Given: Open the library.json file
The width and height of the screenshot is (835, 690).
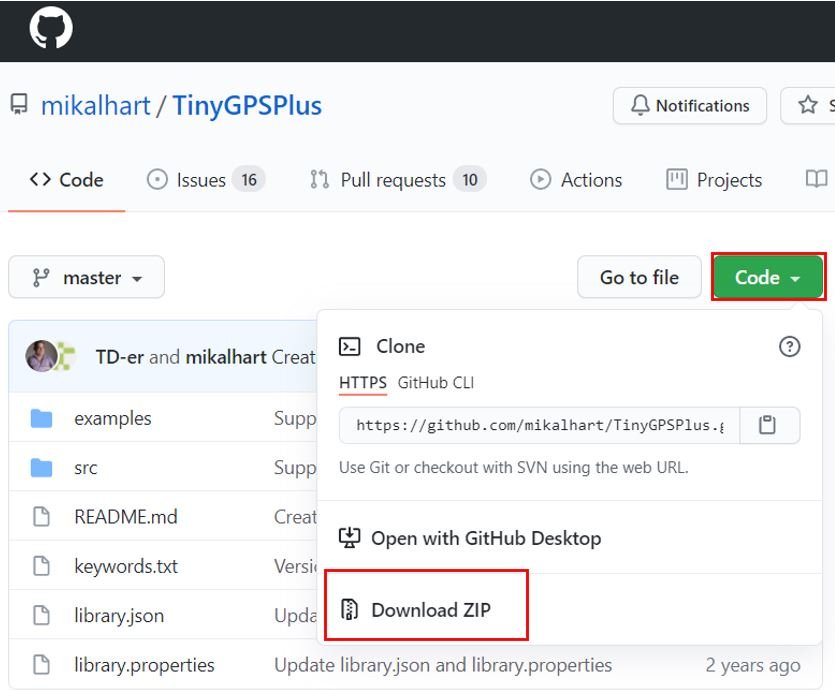Looking at the screenshot, I should (119, 615).
